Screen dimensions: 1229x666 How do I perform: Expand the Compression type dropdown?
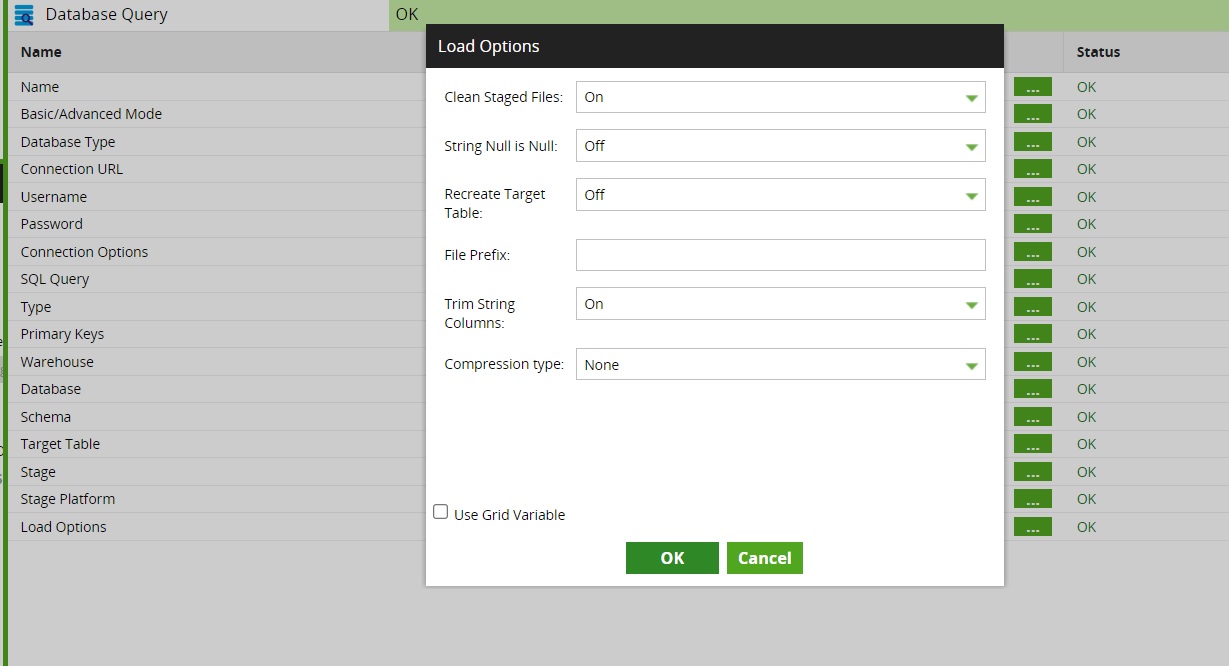(x=971, y=364)
